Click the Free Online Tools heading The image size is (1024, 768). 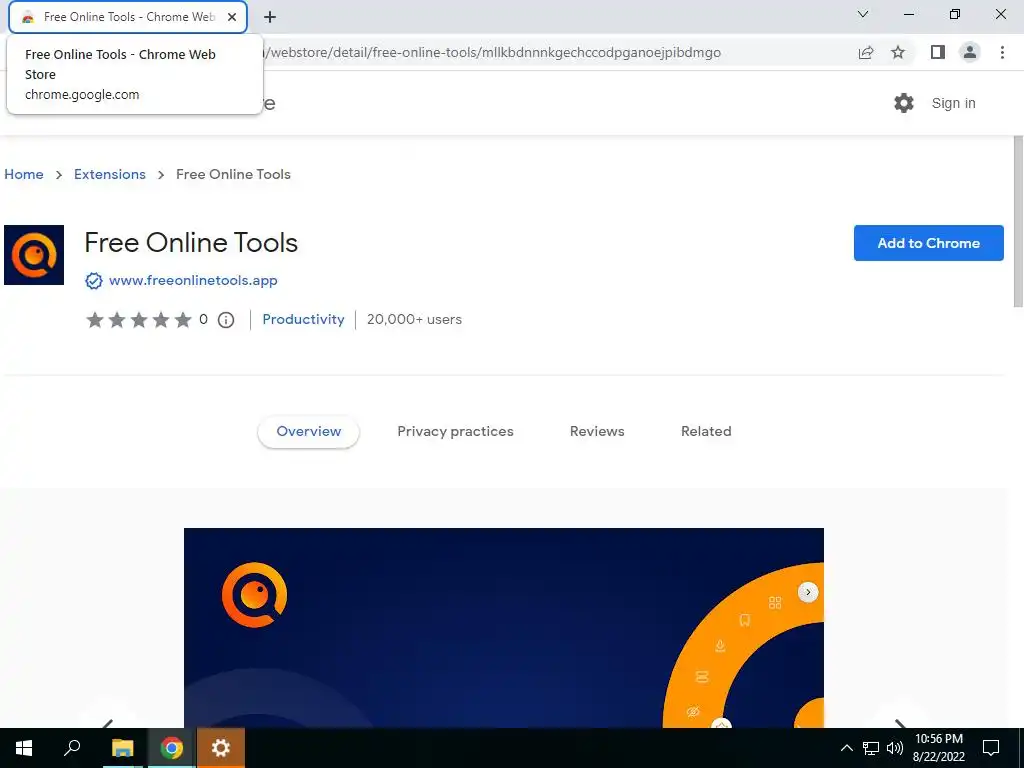click(191, 243)
